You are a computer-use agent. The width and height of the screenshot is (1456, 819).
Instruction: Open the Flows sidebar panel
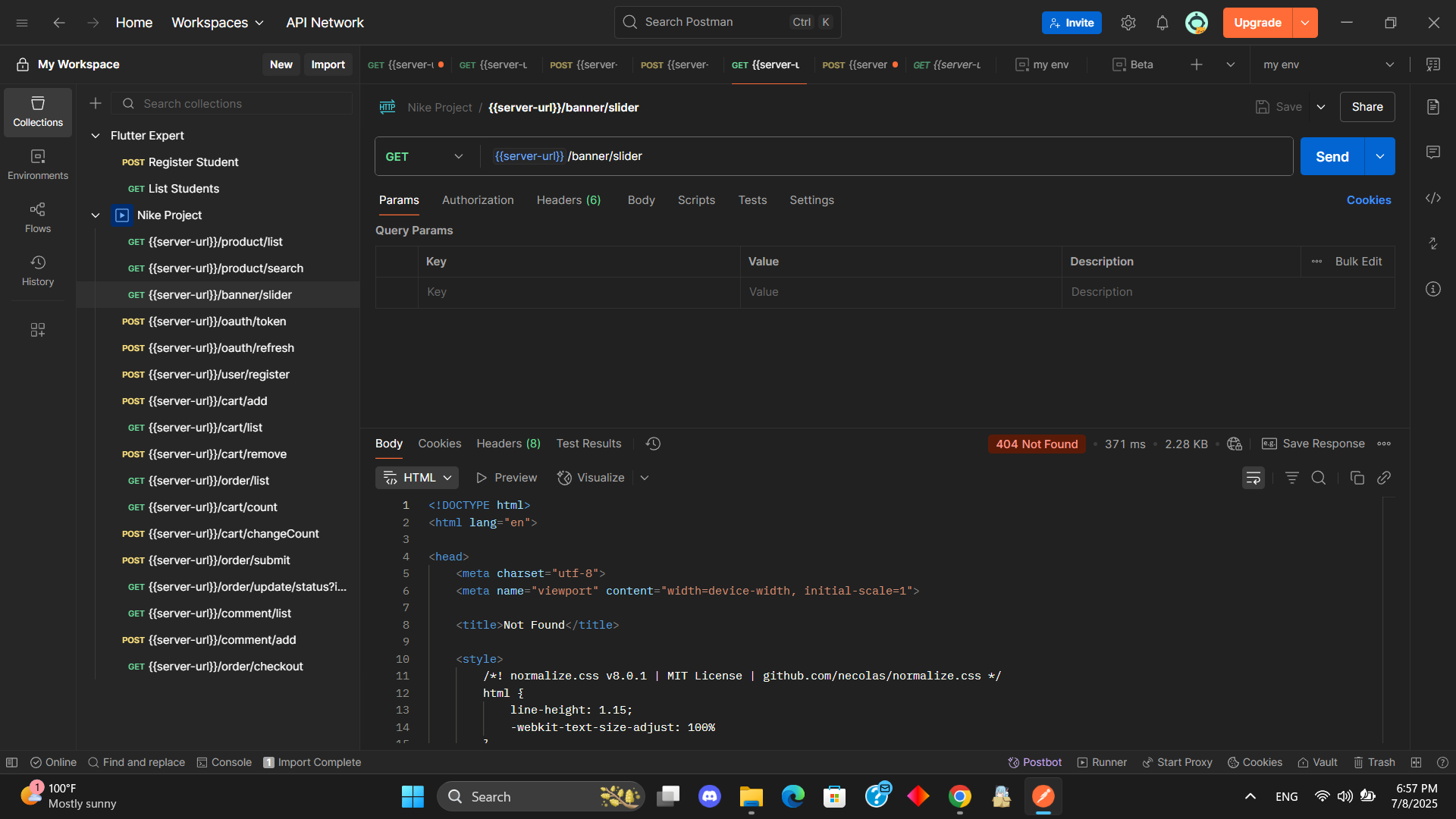click(x=38, y=218)
